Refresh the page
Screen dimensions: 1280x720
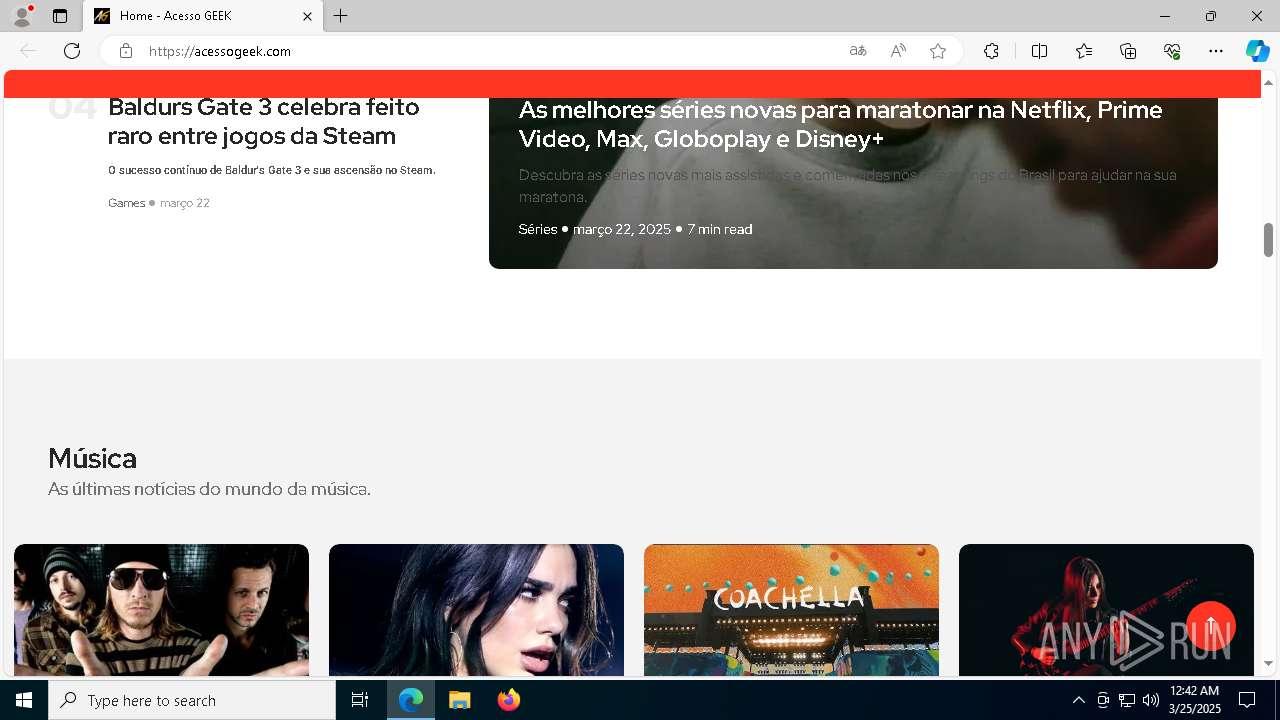(72, 51)
